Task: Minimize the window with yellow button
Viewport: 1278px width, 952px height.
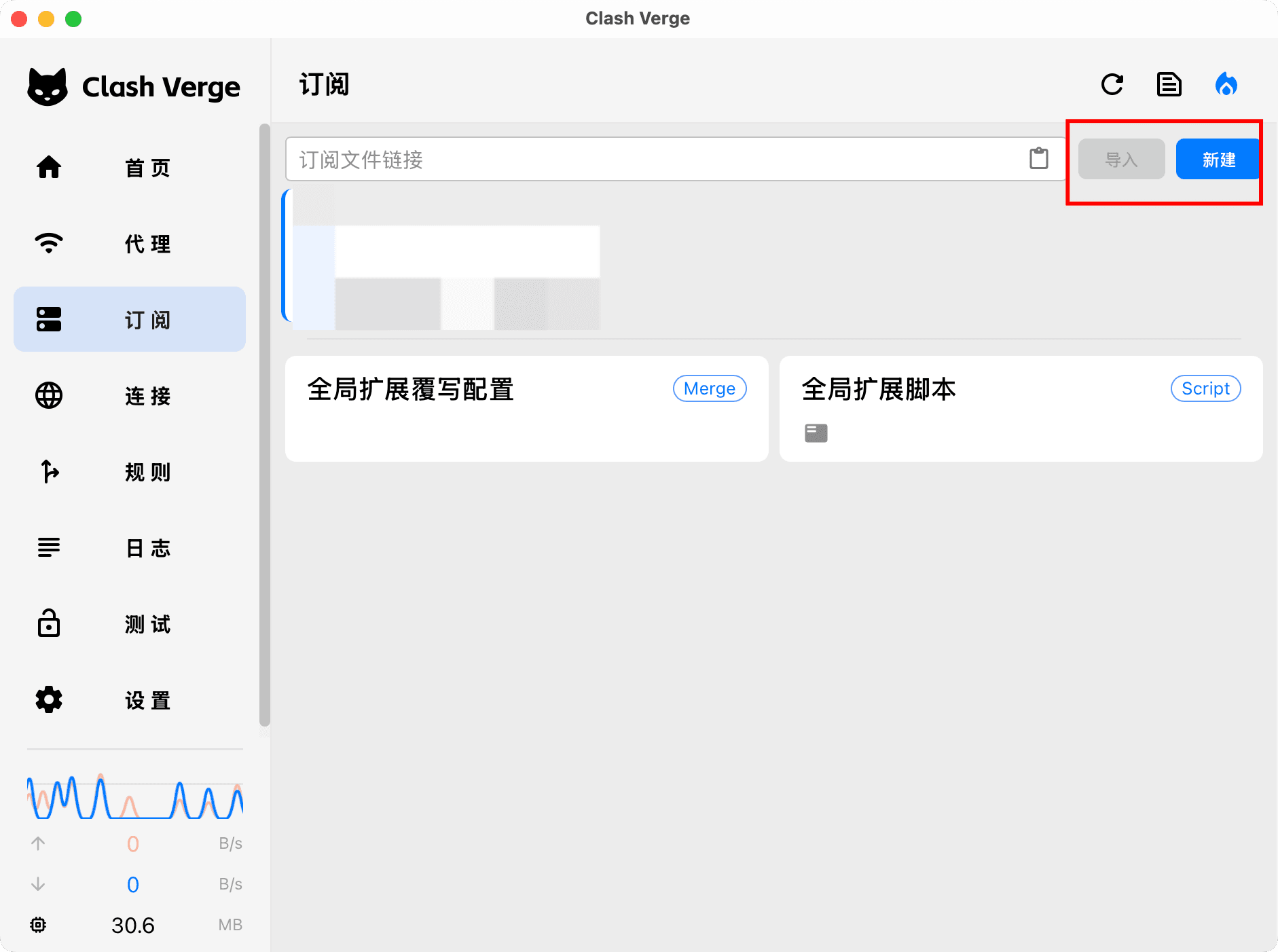Action: [x=46, y=18]
